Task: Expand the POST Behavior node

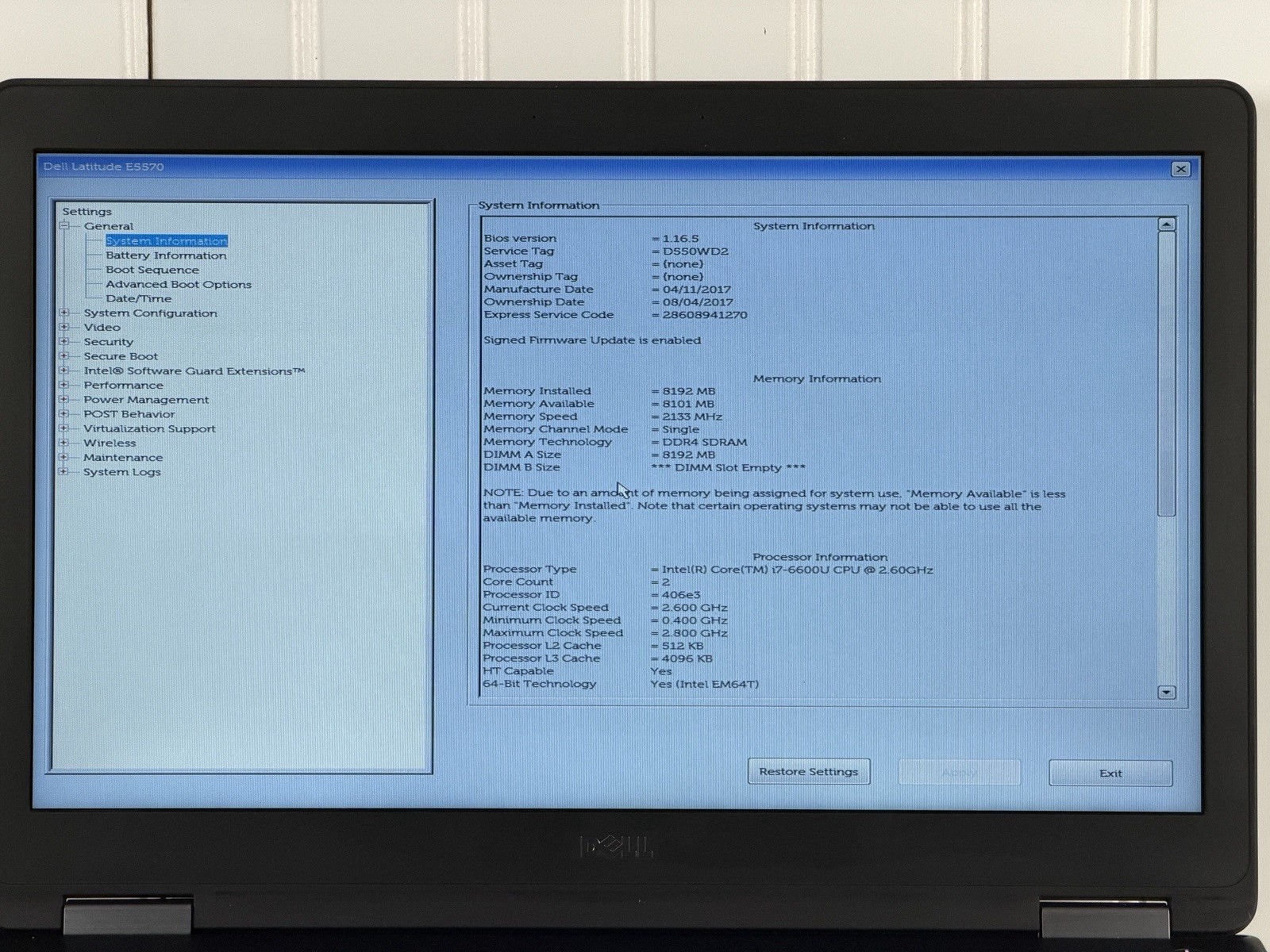Action: 64,413
